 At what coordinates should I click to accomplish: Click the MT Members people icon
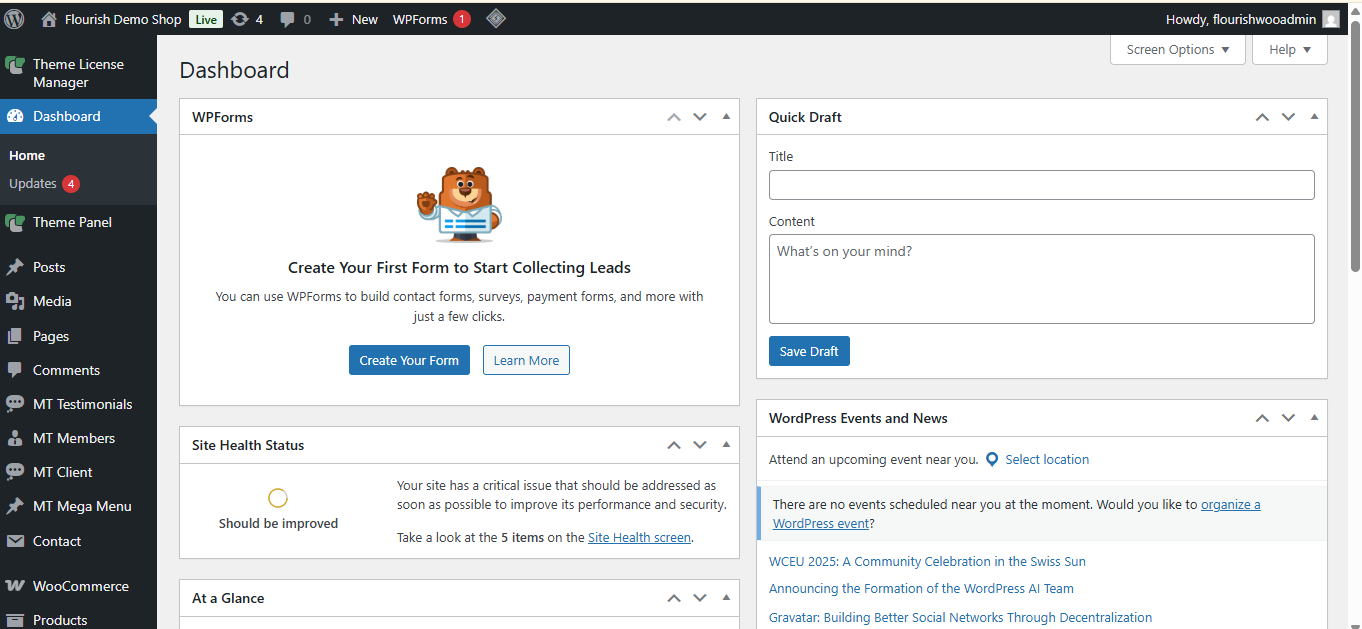(15, 438)
